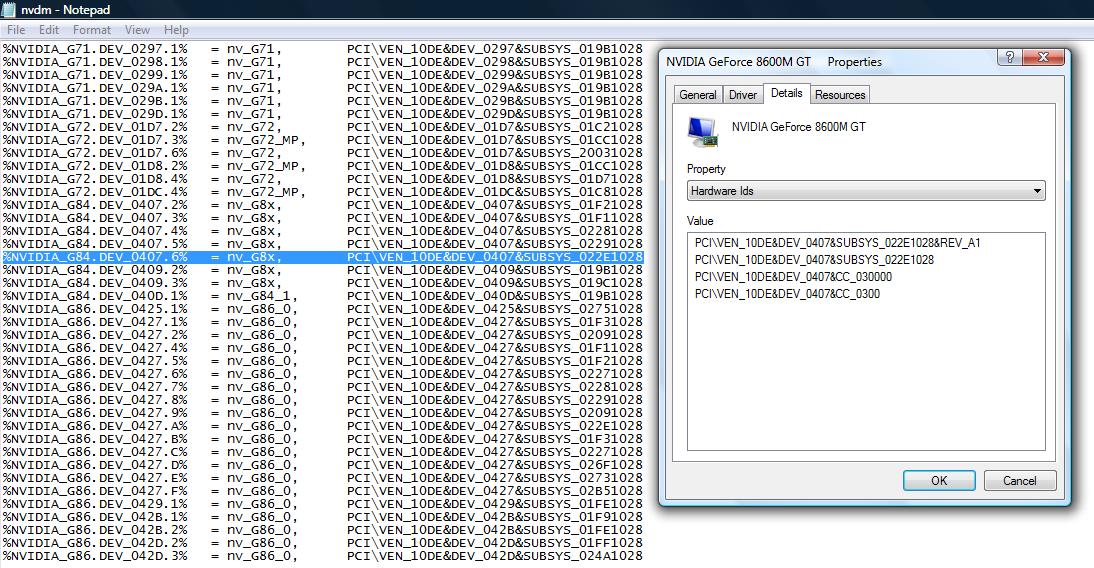
Task: Click the line starting %NVIDIA_G72.DEV_01D7.2%
Action: point(322,127)
